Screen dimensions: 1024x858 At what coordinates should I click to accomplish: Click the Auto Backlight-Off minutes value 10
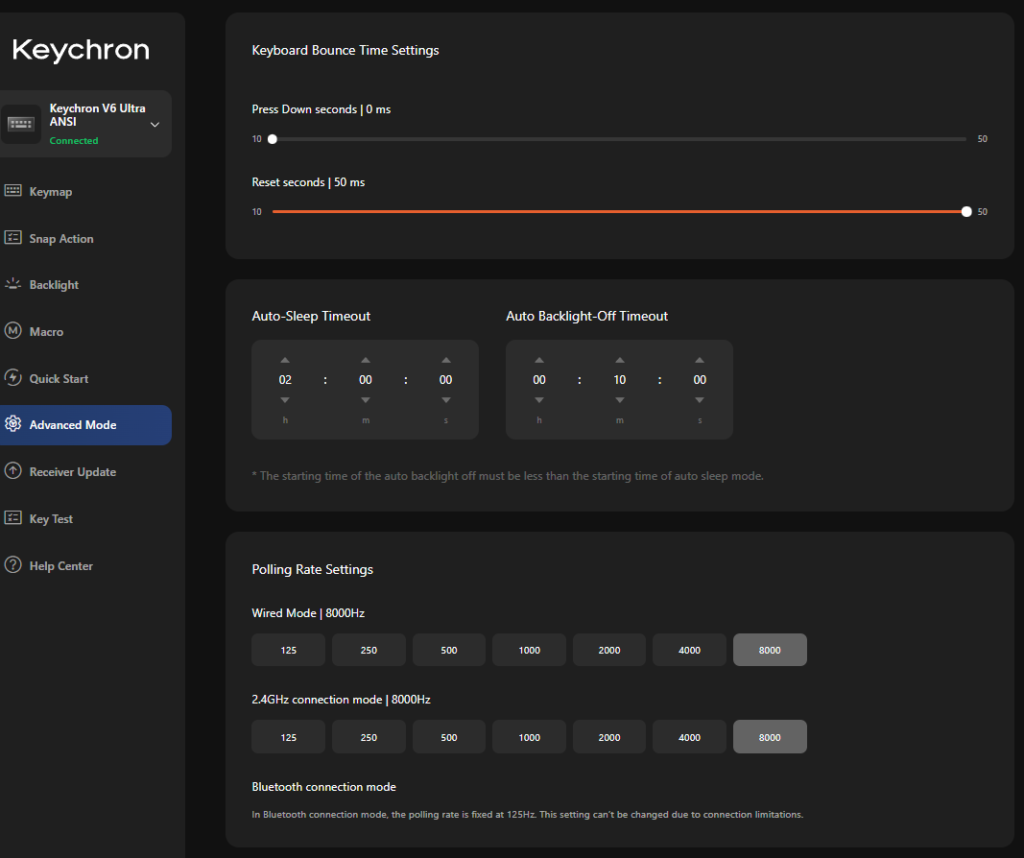tap(620, 380)
